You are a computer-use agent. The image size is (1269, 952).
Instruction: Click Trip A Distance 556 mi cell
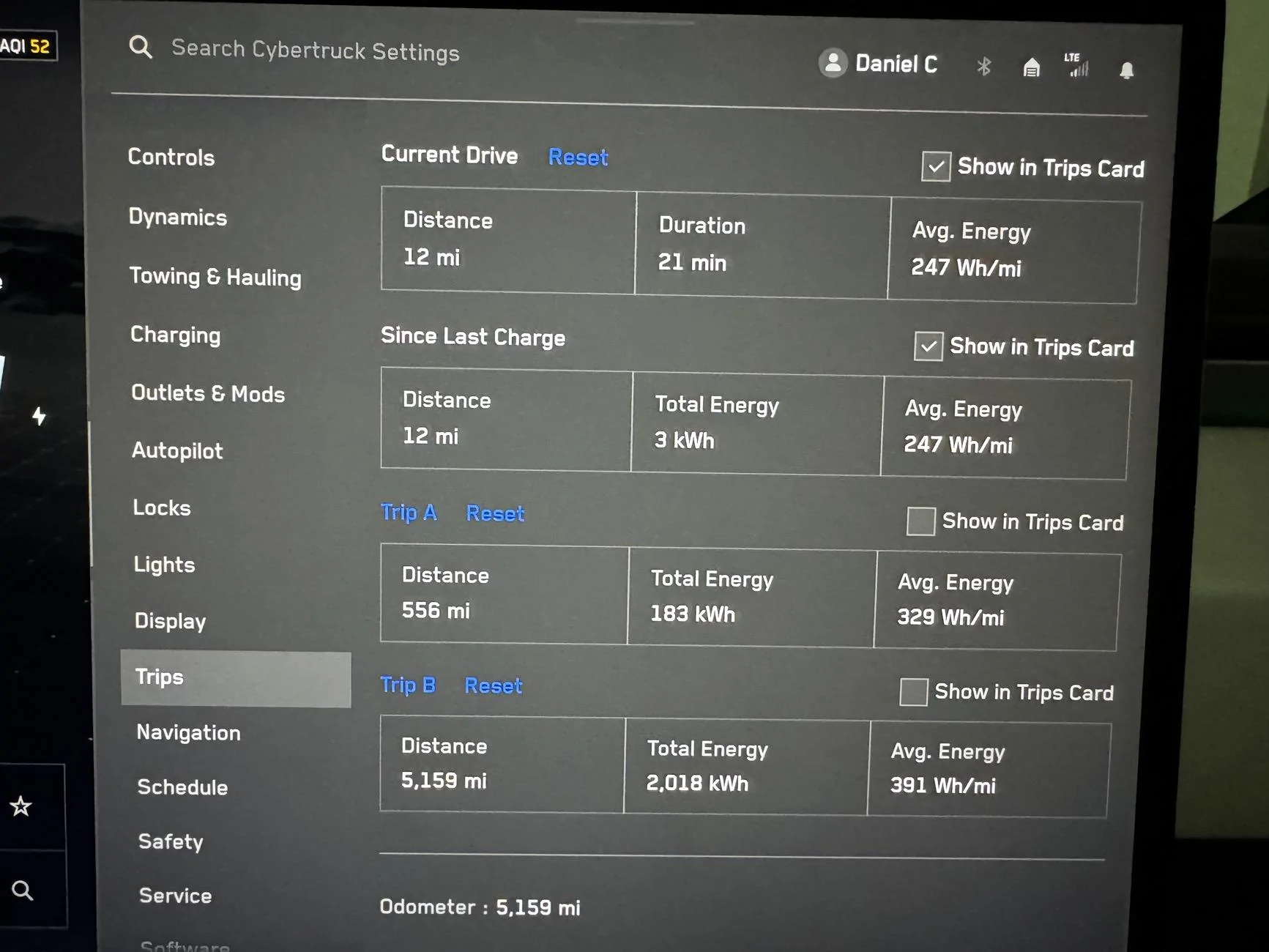coord(505,594)
